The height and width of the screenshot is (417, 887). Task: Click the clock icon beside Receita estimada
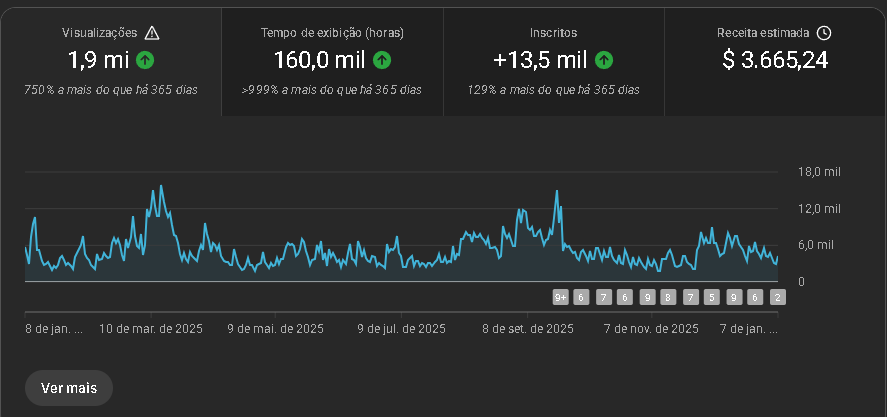pyautogui.click(x=824, y=33)
